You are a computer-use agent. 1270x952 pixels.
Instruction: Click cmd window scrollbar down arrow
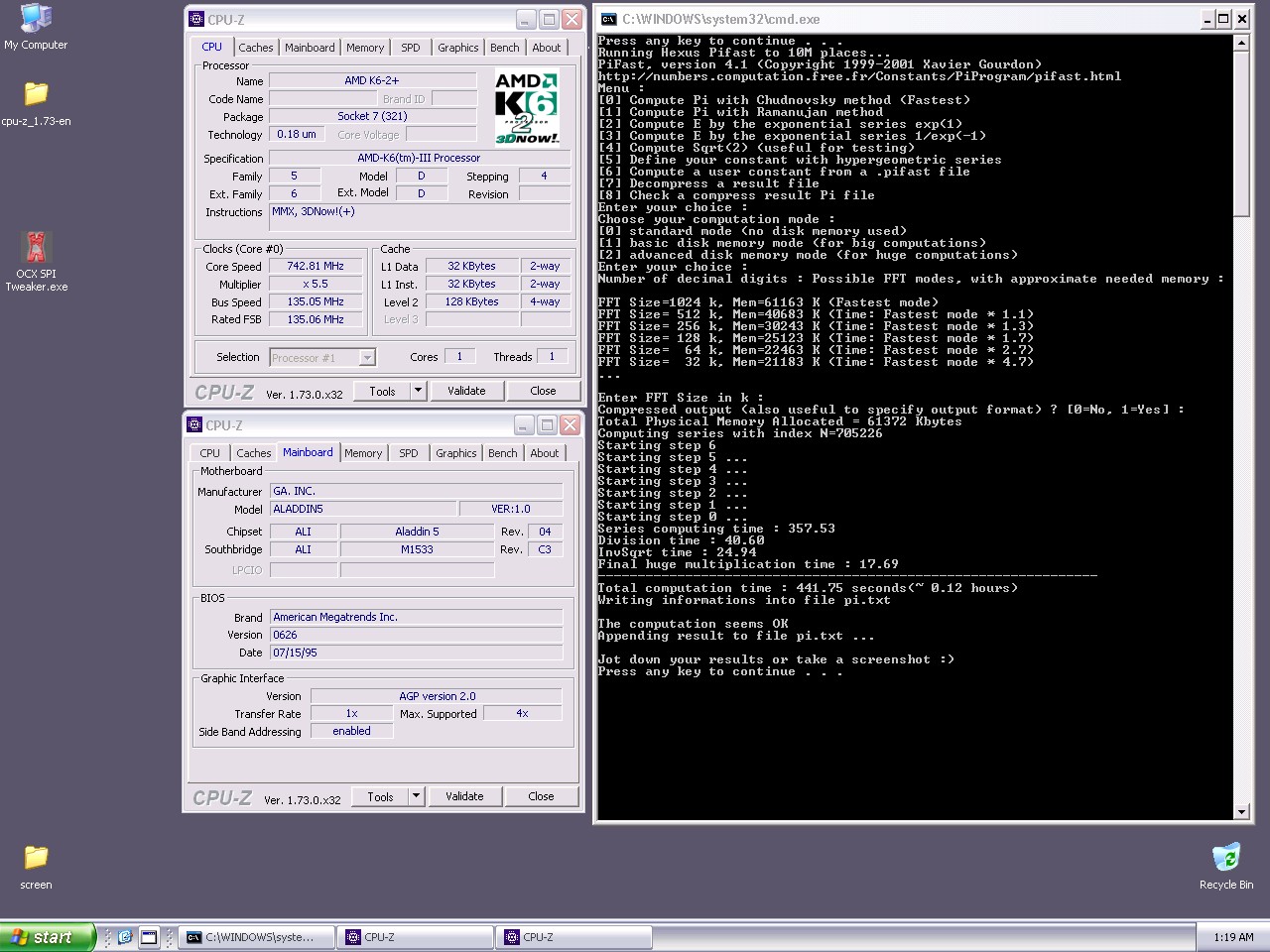1242,812
